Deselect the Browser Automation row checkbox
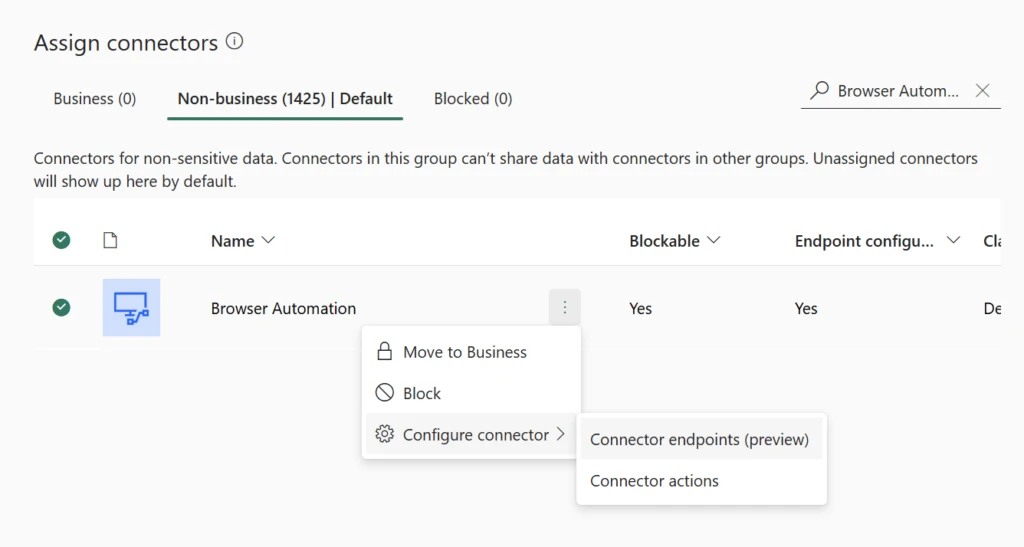This screenshot has width=1024, height=547. click(x=61, y=308)
